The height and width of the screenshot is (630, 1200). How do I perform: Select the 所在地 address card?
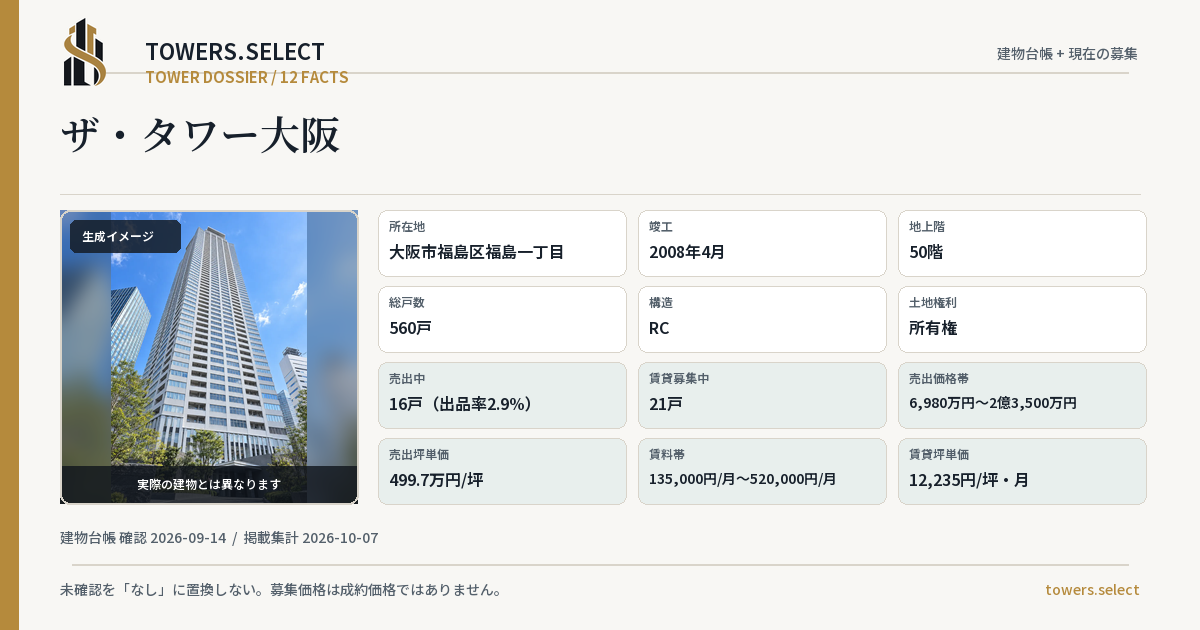502,243
